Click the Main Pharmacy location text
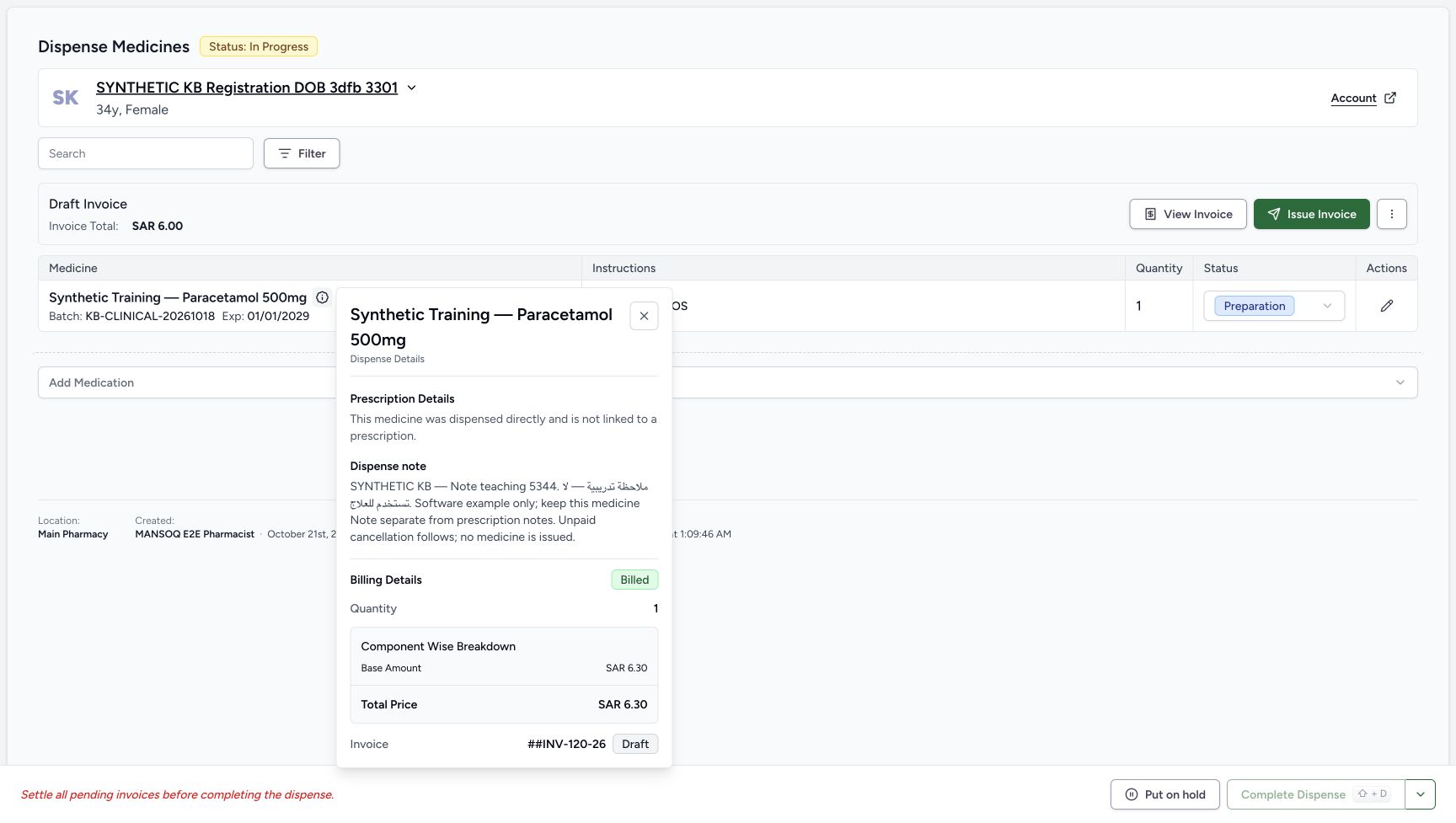This screenshot has height=823, width=1456. tap(73, 534)
